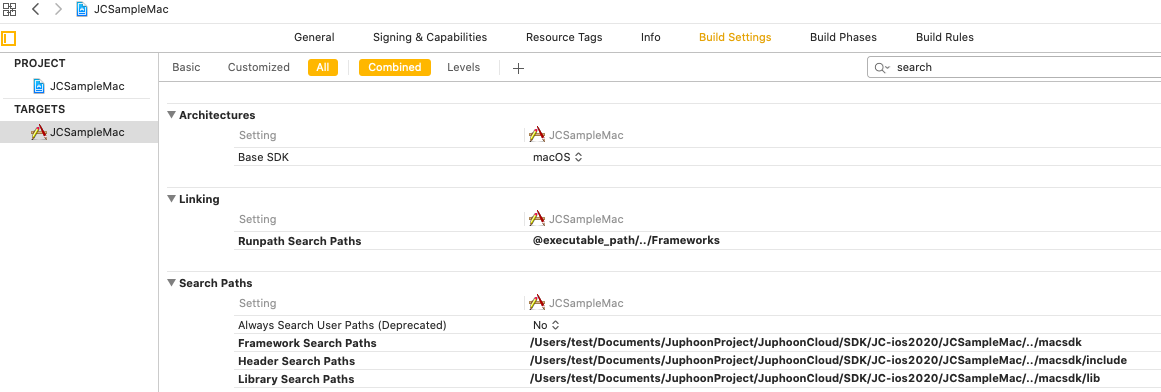Open the Build Phases tab

pyautogui.click(x=843, y=37)
